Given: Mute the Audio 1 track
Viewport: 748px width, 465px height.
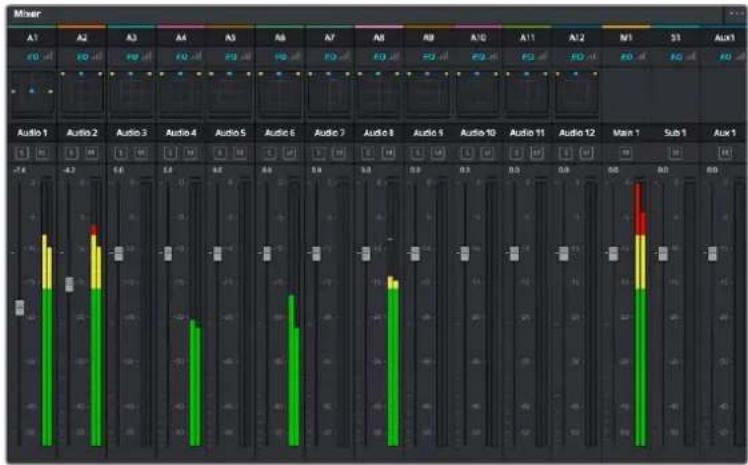Looking at the screenshot, I should 42,153.
